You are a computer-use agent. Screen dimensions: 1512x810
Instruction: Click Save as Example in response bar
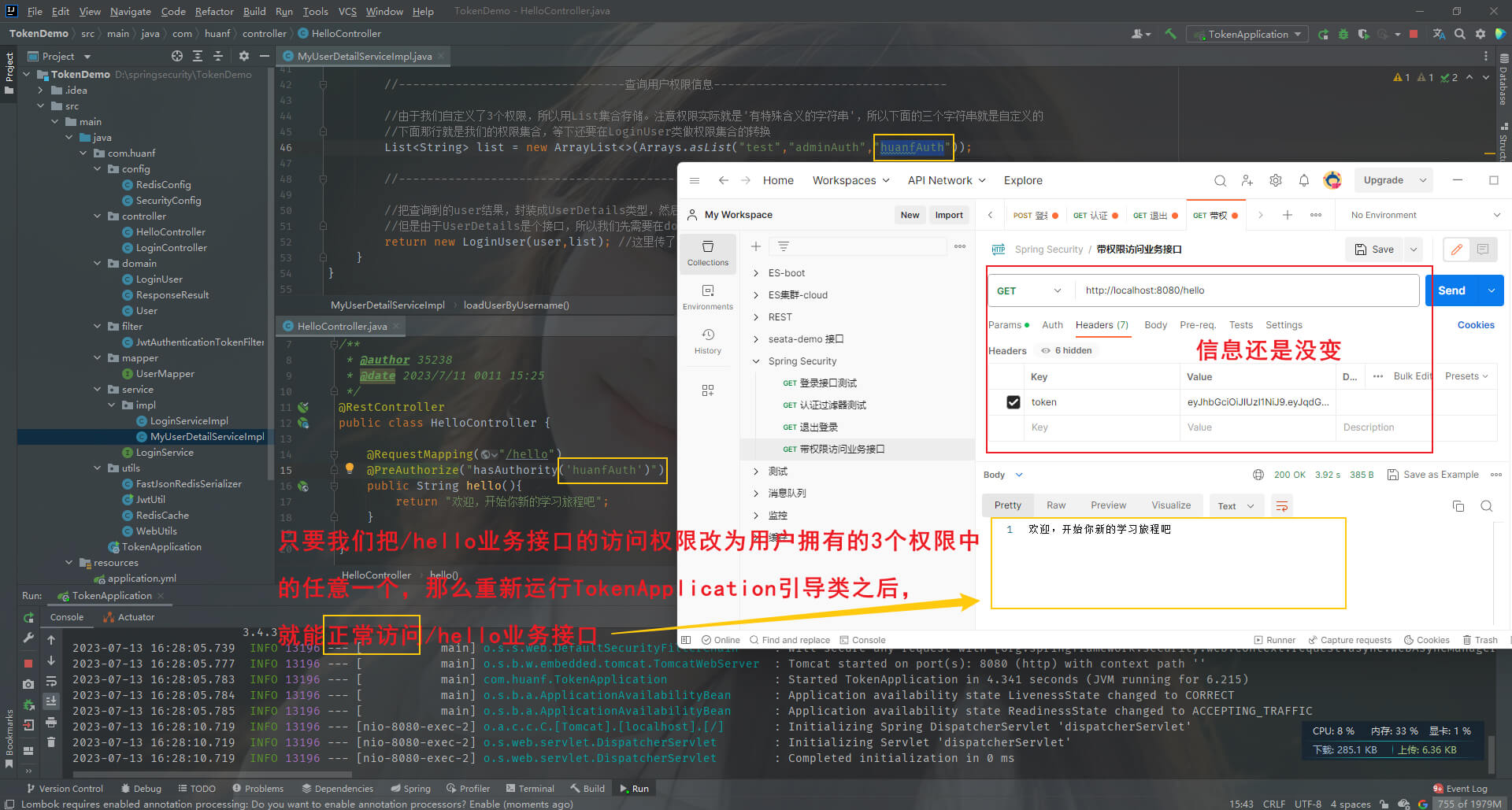[x=1433, y=475]
